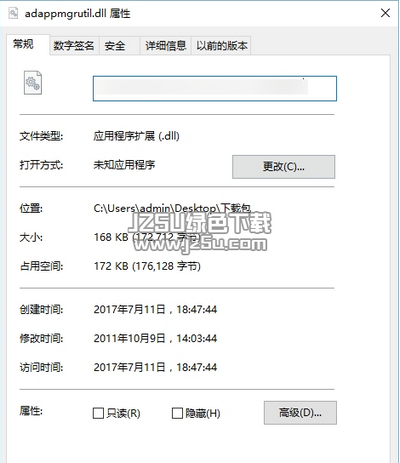Click the modified time 2011年10月9日 value
Viewport: 400px width, 463px height.
click(155, 339)
